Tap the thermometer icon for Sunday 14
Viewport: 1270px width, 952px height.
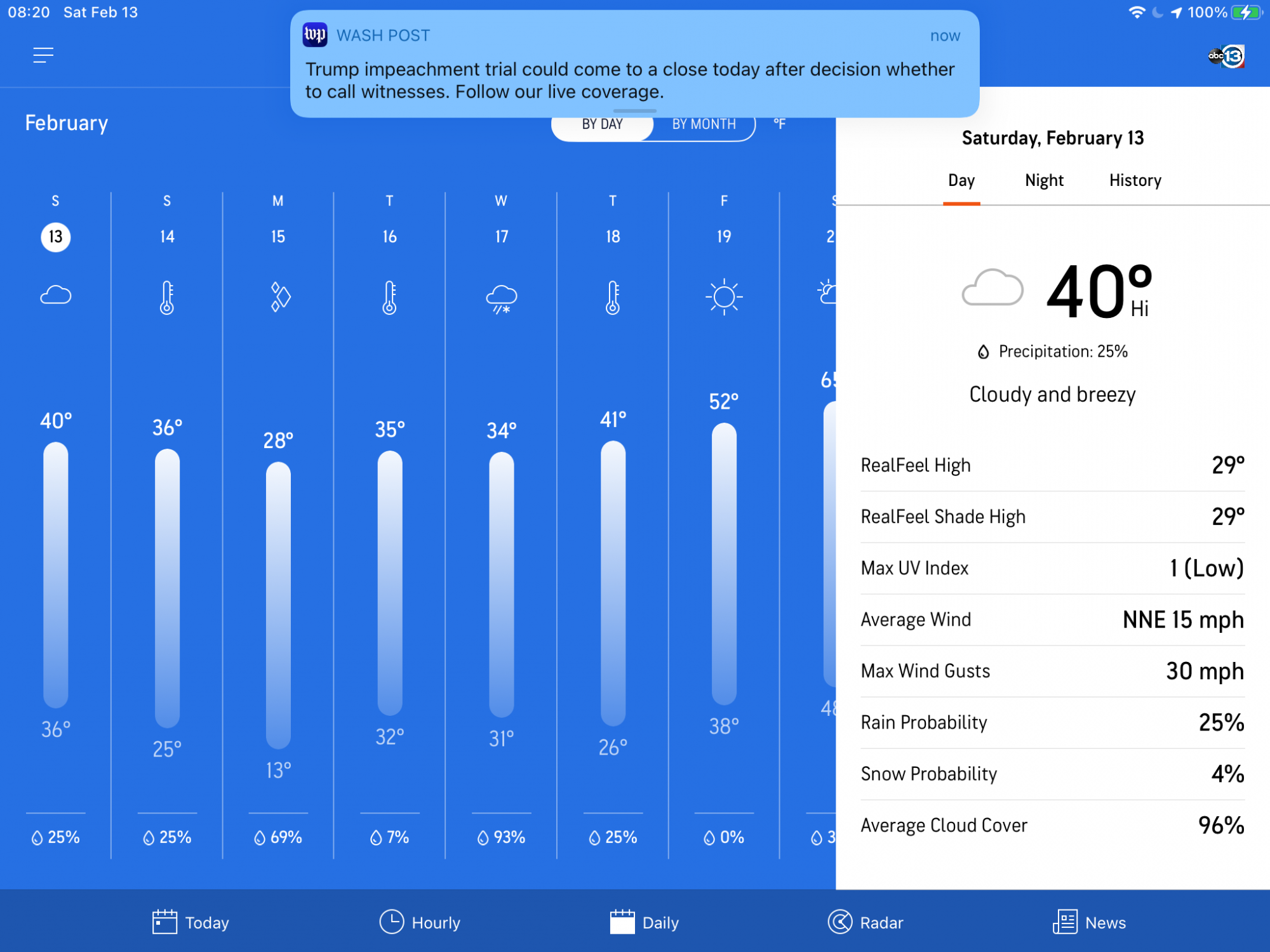167,298
